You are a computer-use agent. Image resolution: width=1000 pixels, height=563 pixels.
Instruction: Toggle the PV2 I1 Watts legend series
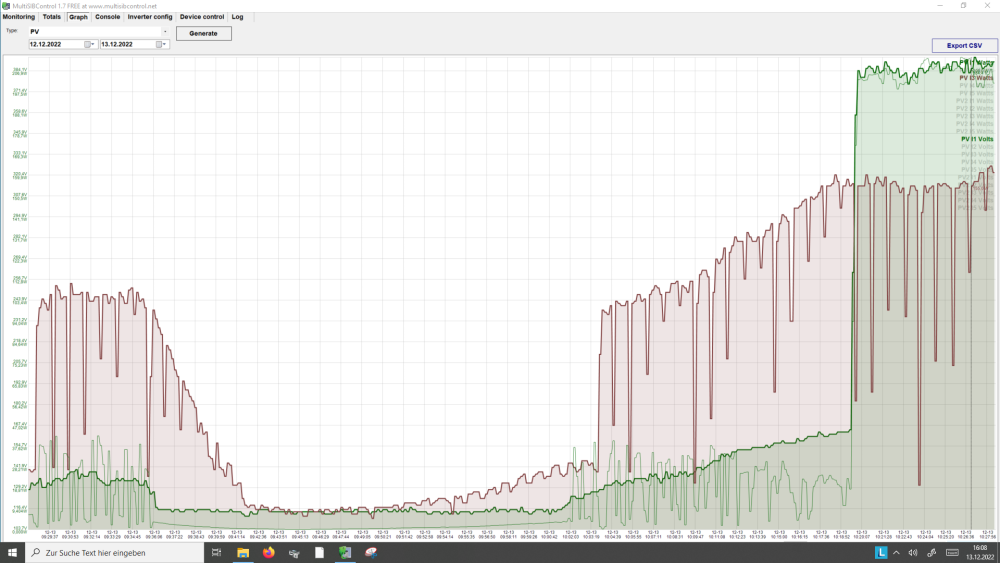[x=974, y=101]
